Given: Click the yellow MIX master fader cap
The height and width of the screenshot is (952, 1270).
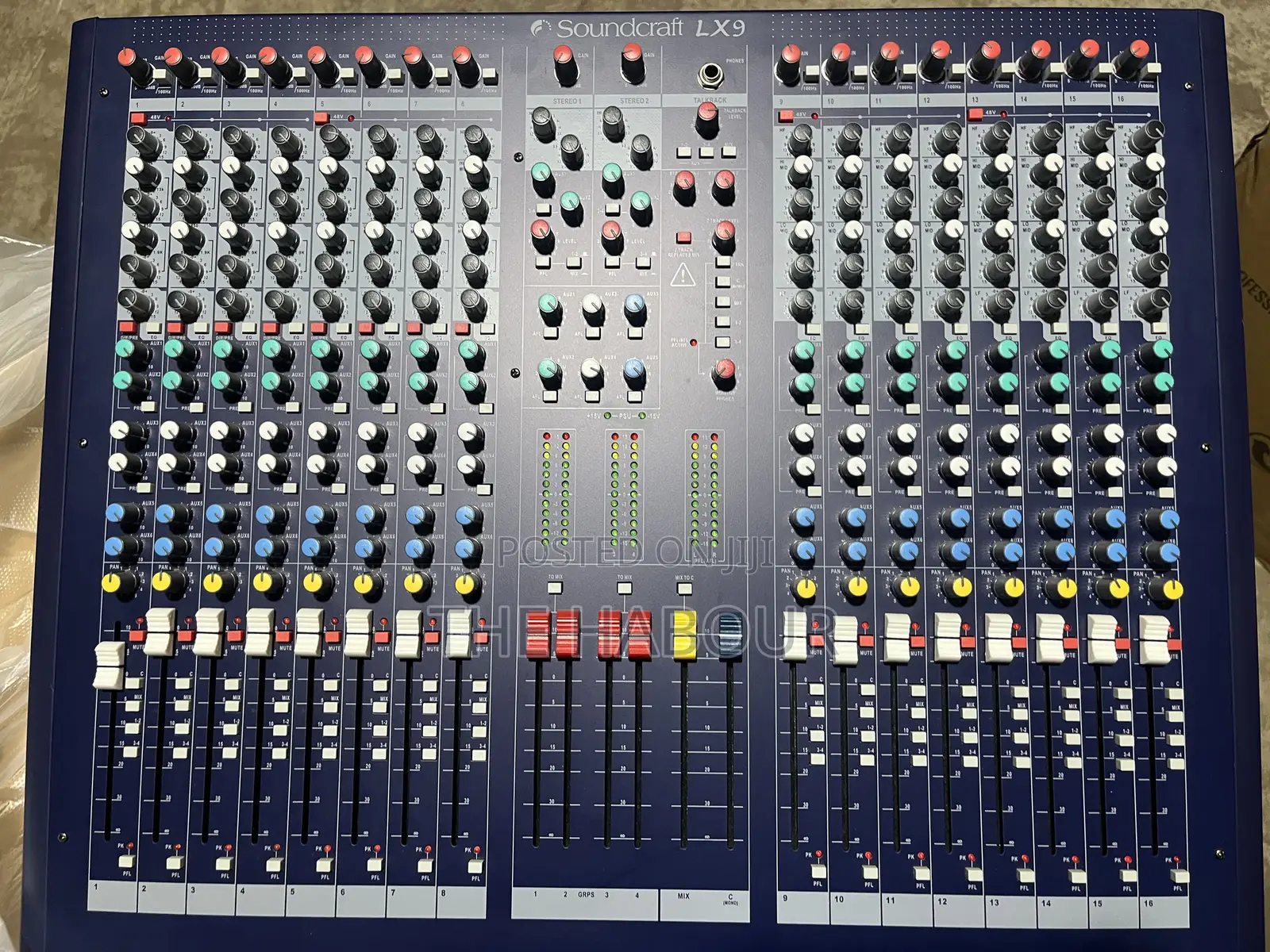Looking at the screenshot, I should [684, 636].
